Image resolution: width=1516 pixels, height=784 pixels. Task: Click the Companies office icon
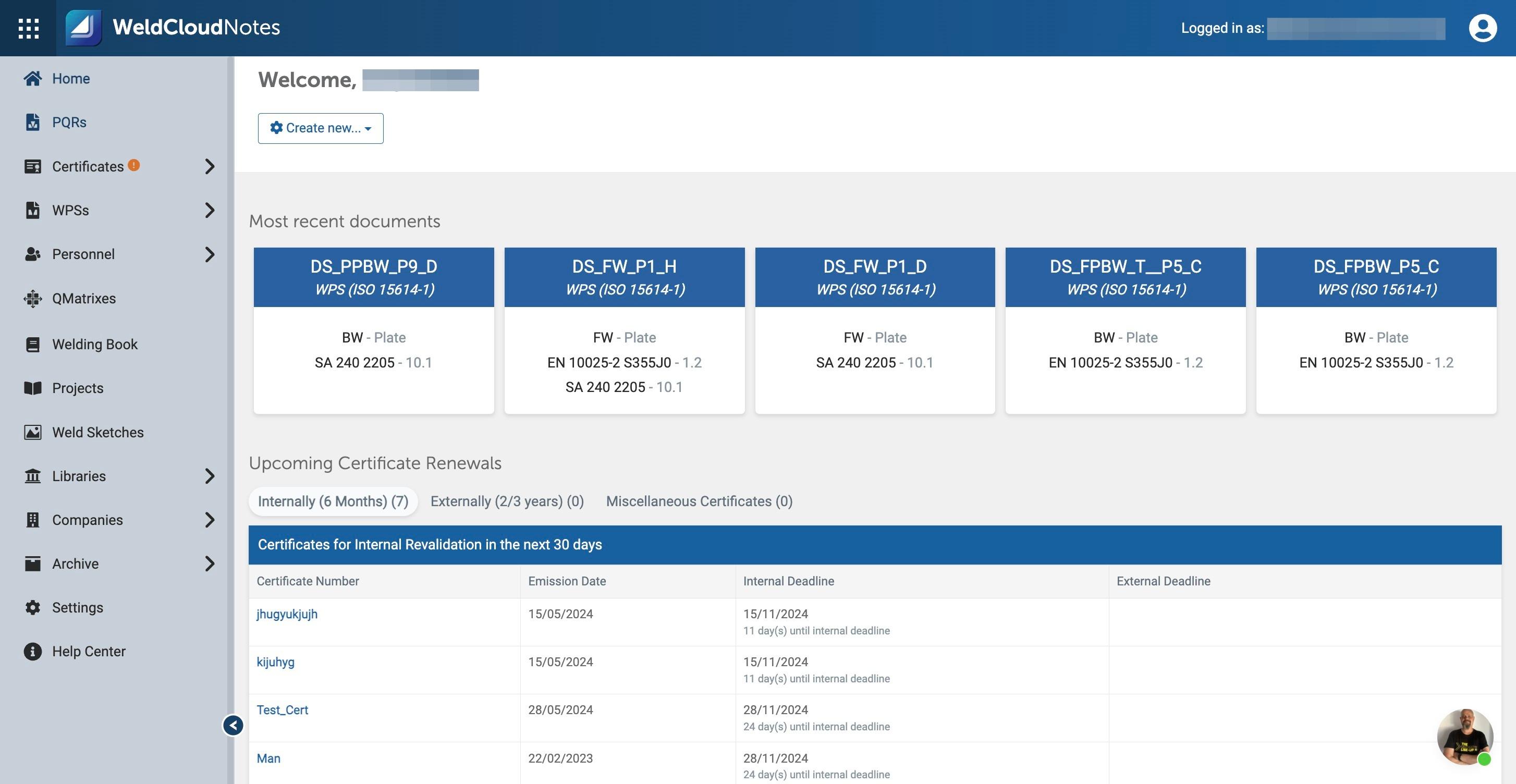coord(33,520)
